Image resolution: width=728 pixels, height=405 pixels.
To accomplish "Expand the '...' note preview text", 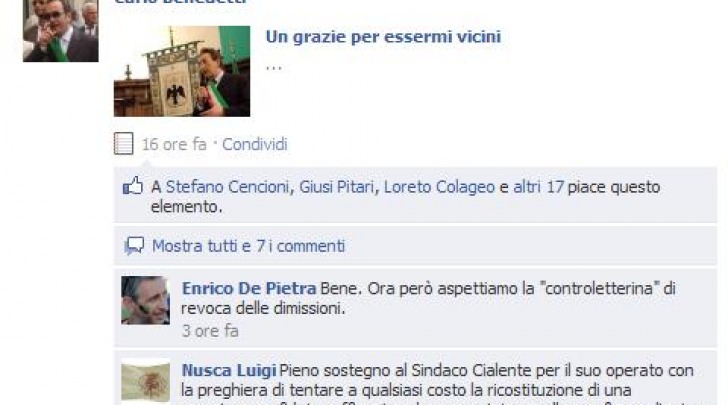I will [273, 68].
